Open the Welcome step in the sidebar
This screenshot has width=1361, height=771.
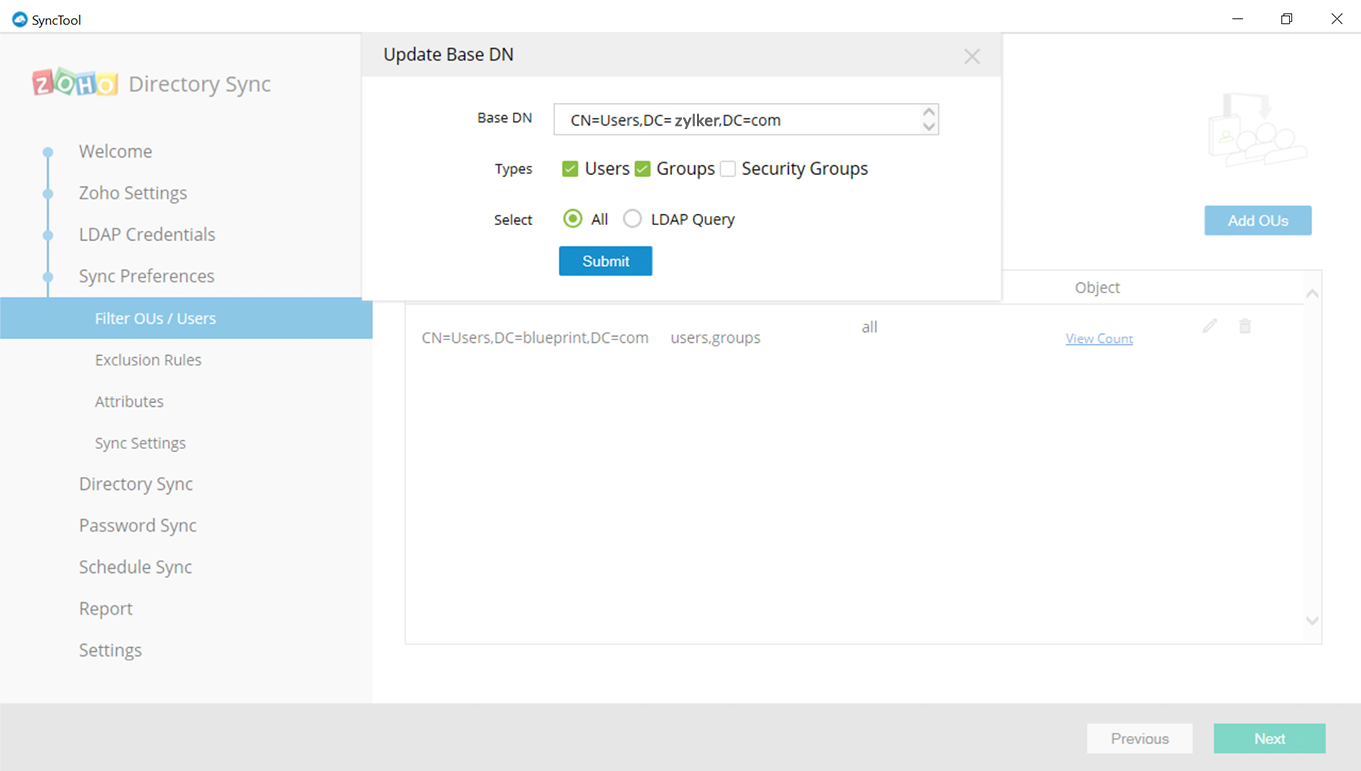click(x=116, y=152)
